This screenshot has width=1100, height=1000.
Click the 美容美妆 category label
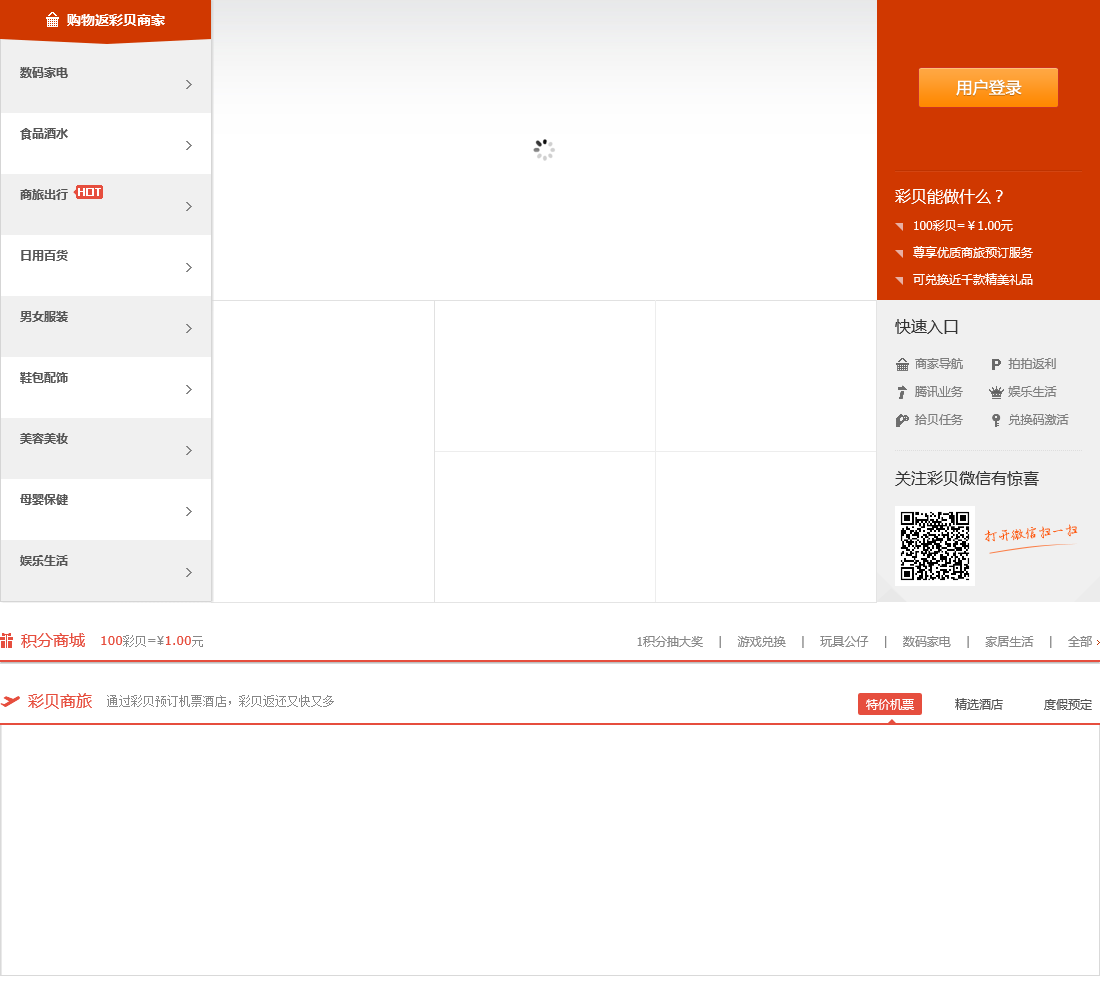43,439
